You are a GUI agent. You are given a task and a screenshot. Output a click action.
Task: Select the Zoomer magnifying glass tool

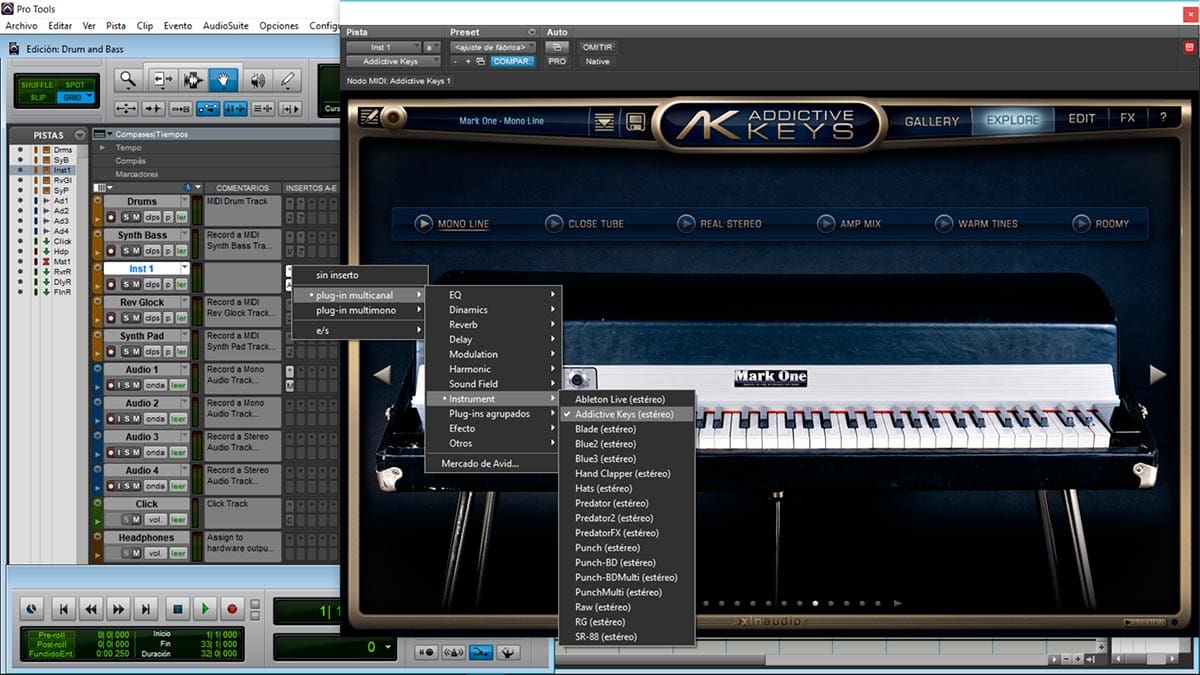pyautogui.click(x=128, y=79)
